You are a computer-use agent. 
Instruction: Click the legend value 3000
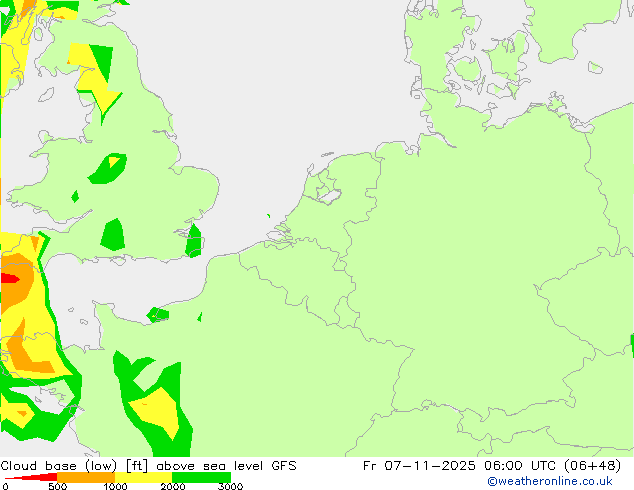[x=230, y=486]
